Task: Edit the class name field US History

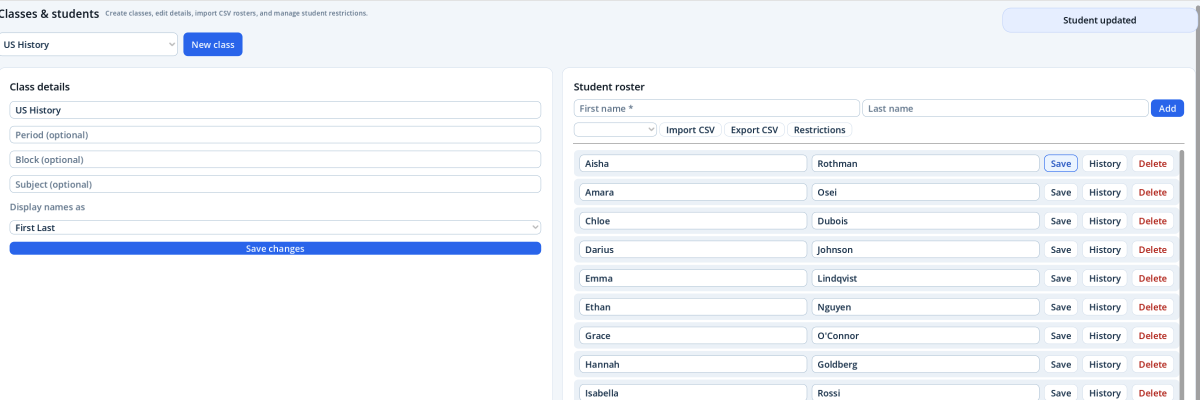Action: point(275,110)
